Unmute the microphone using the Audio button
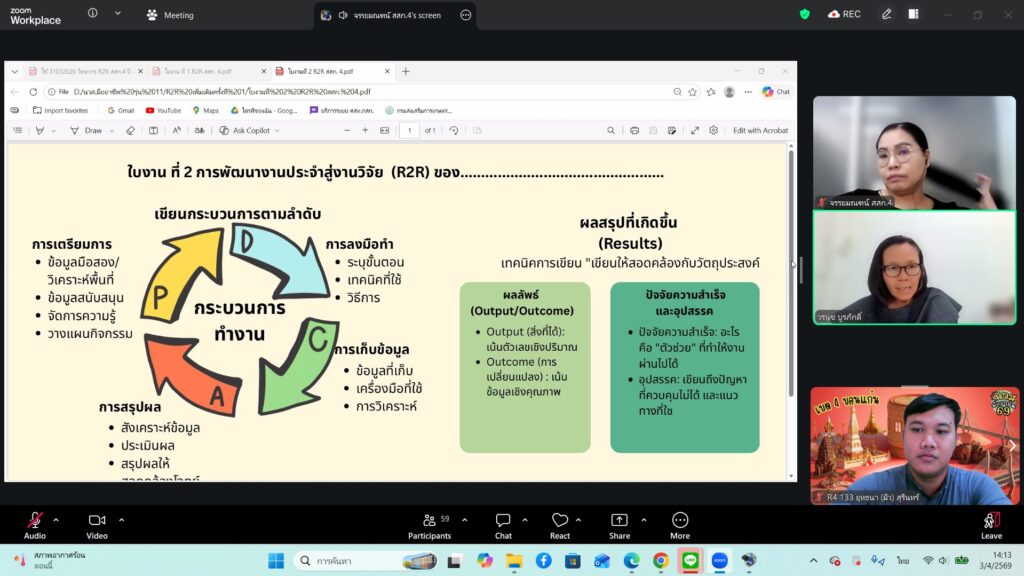Viewport: 1024px width, 576px height. coord(35,522)
